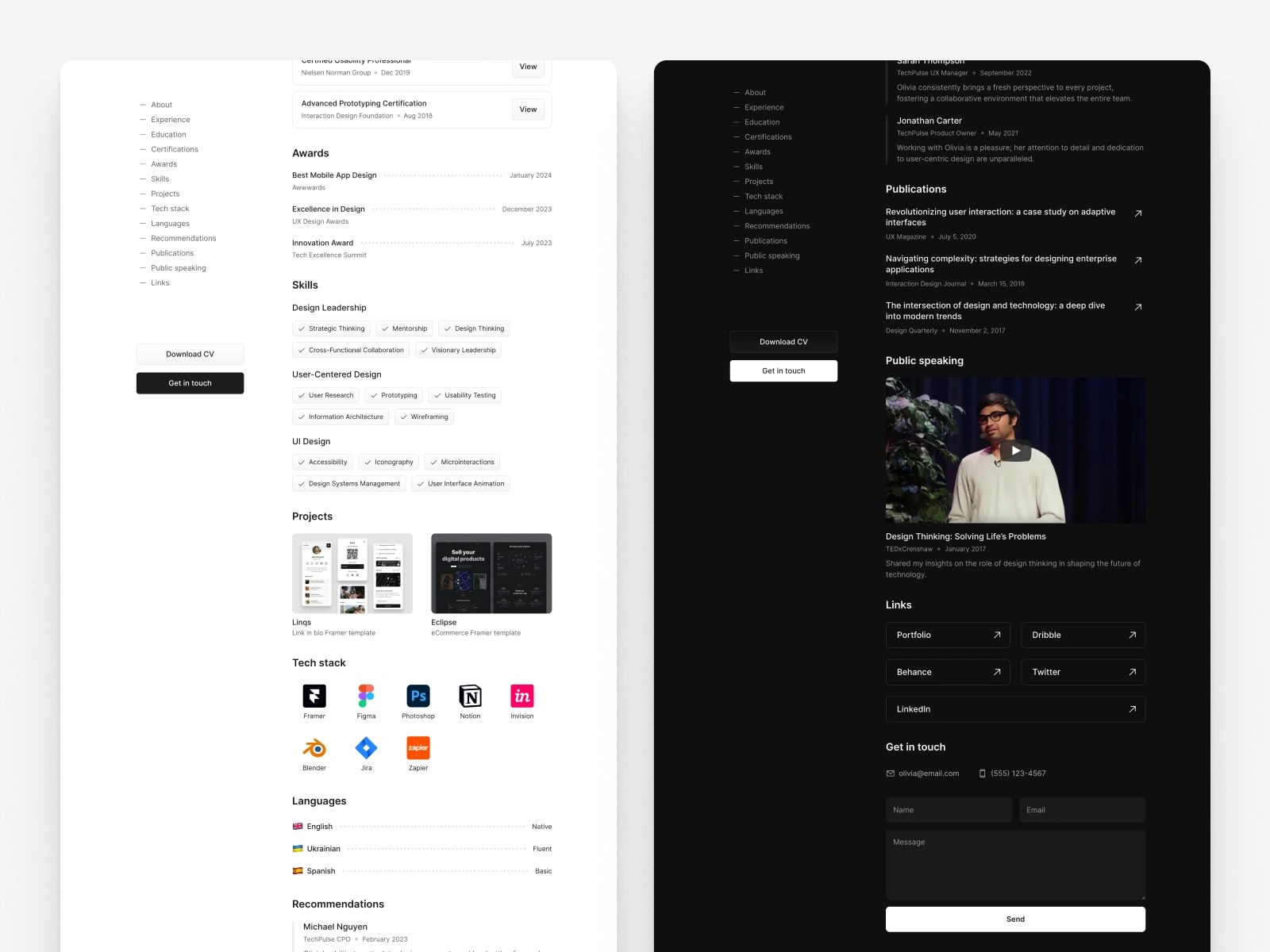Click the Strategic Thinking skill tag
Viewport: 1270px width, 952px height.
point(331,328)
